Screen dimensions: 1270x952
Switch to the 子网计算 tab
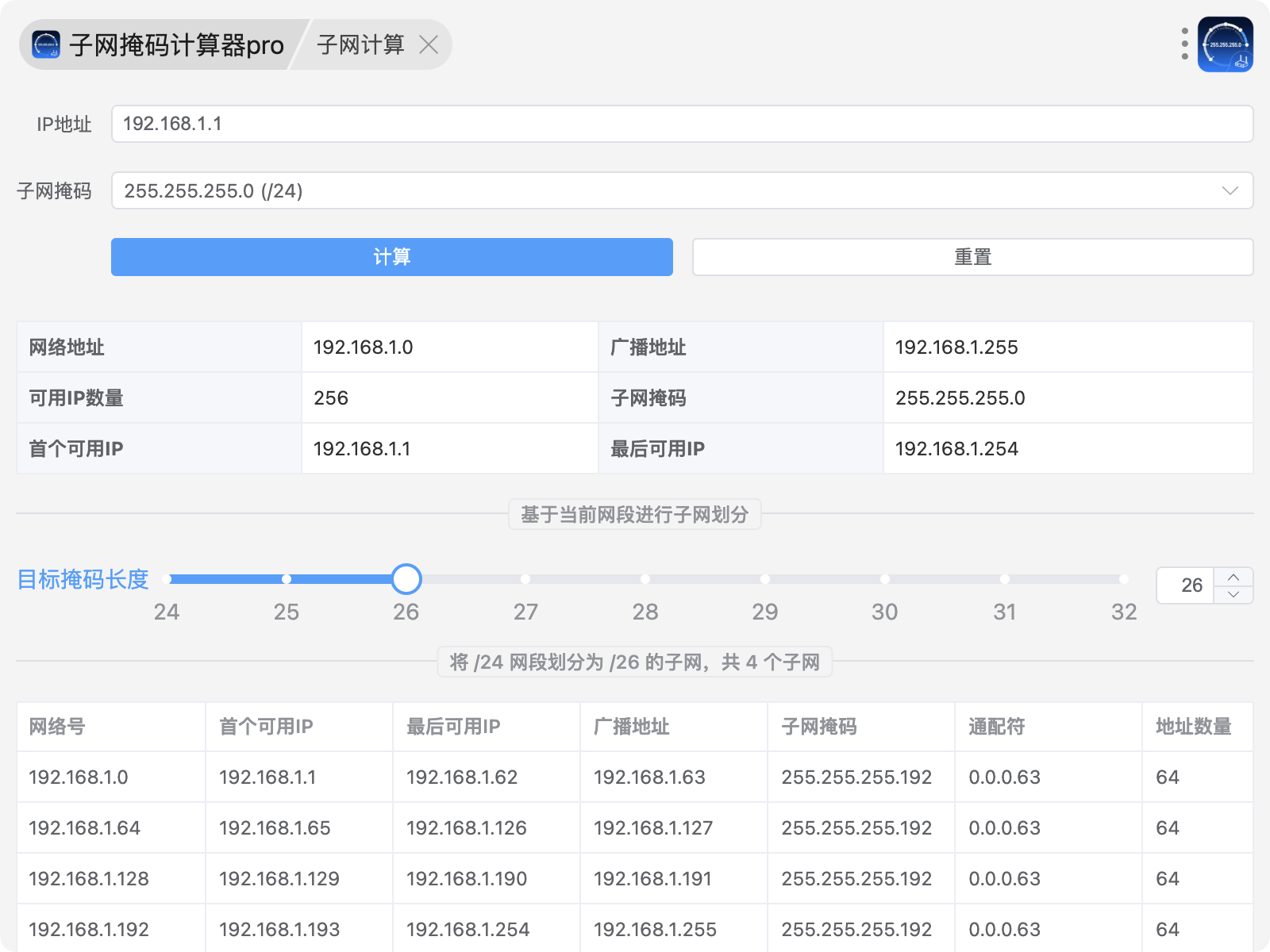(x=360, y=45)
